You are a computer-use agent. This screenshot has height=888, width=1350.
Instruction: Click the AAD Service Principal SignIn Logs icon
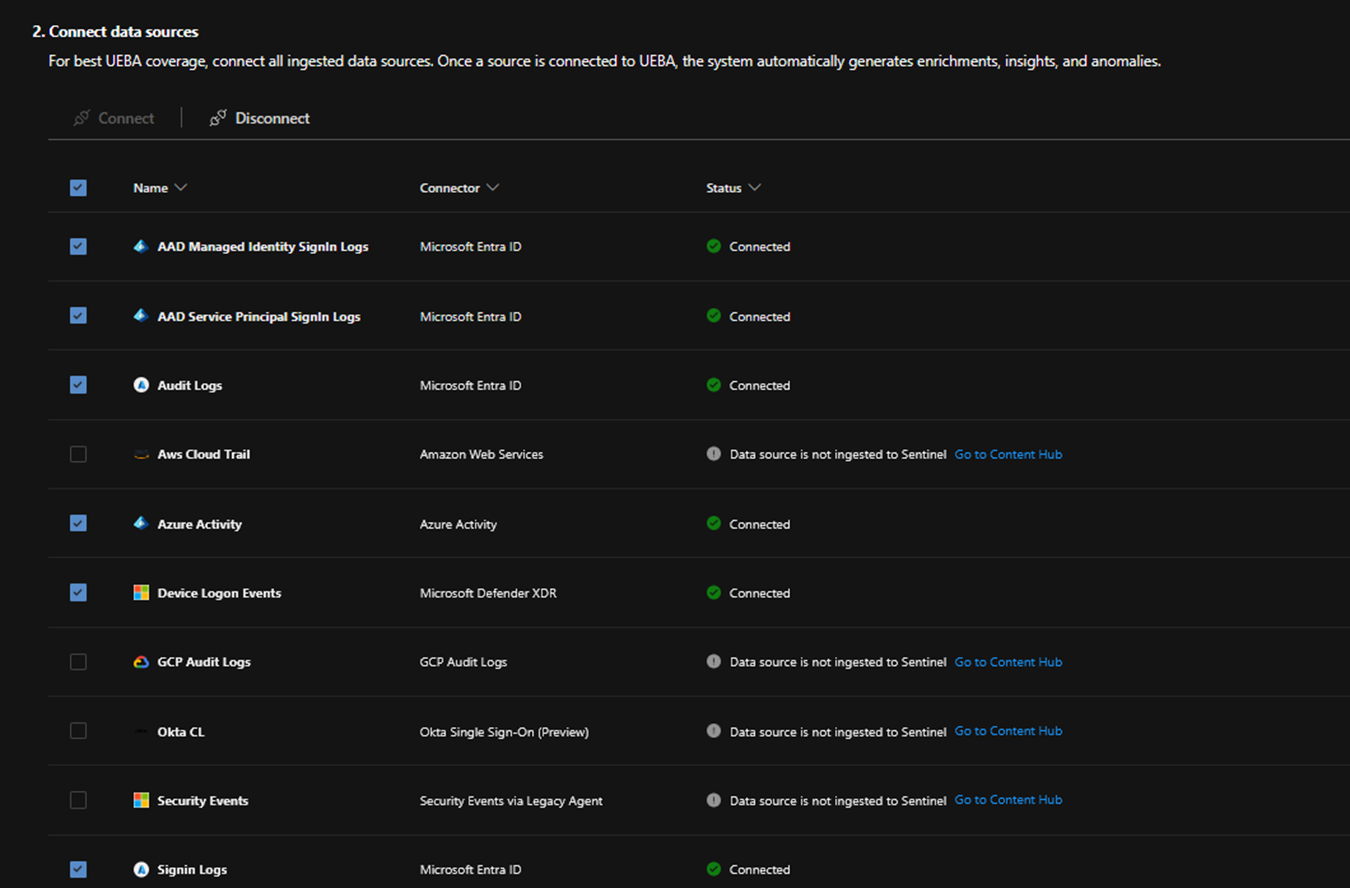click(x=141, y=316)
